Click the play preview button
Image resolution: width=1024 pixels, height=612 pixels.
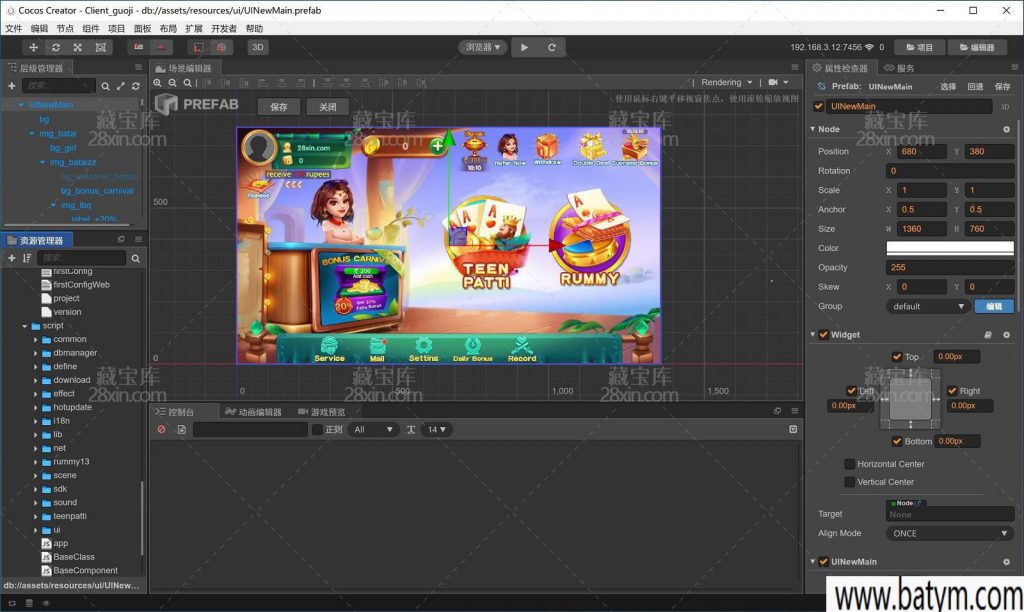click(x=524, y=47)
